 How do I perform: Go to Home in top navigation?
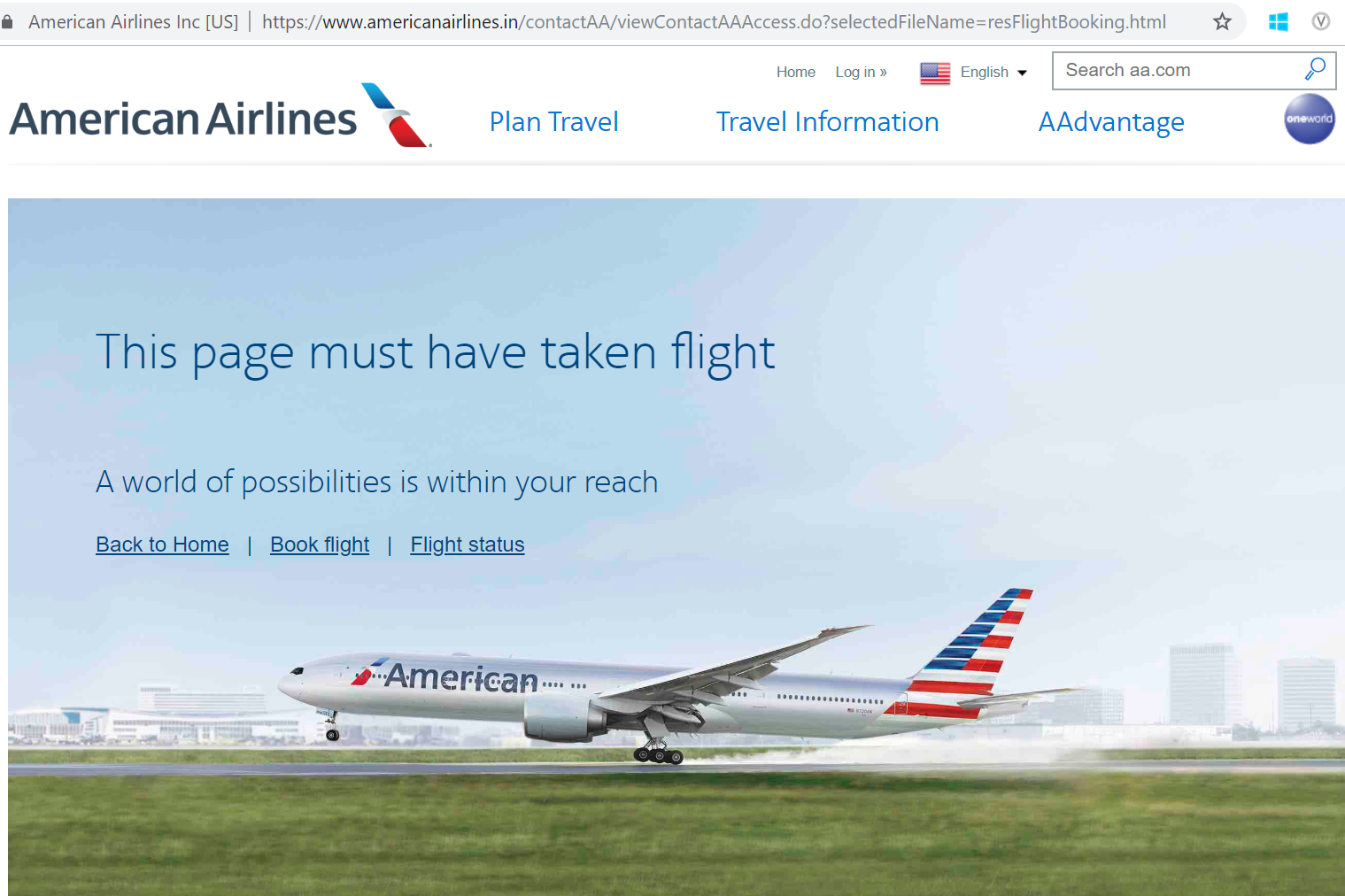tap(796, 73)
